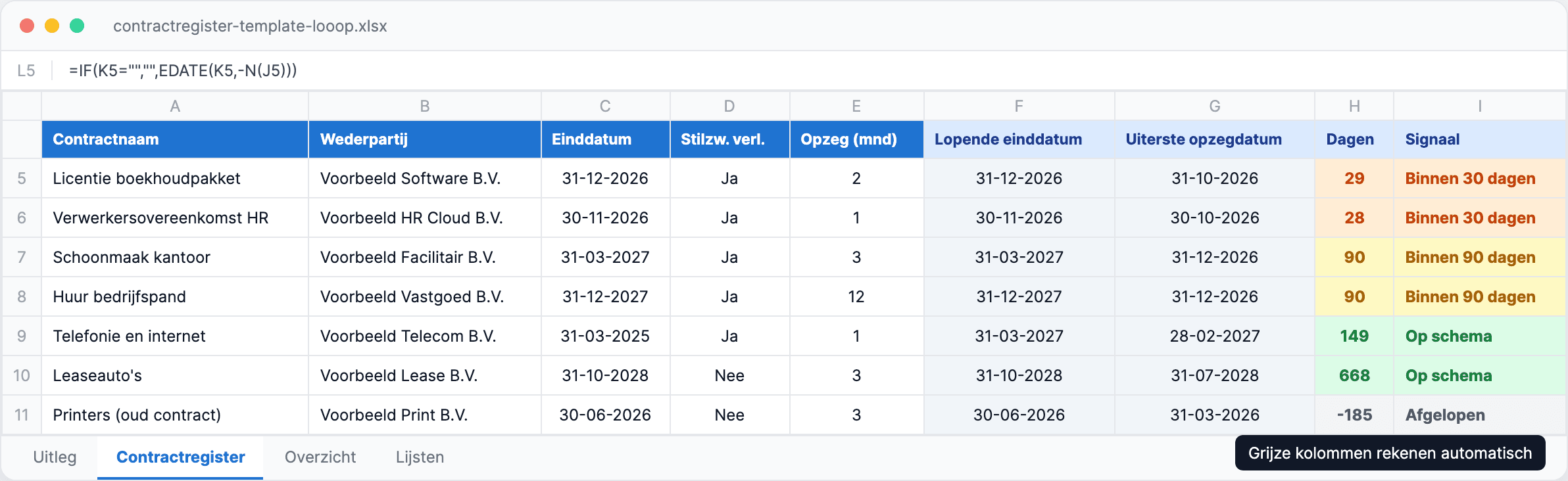Select the Telefonie en internet cell
Image resolution: width=1568 pixels, height=481 pixels.
[175, 336]
